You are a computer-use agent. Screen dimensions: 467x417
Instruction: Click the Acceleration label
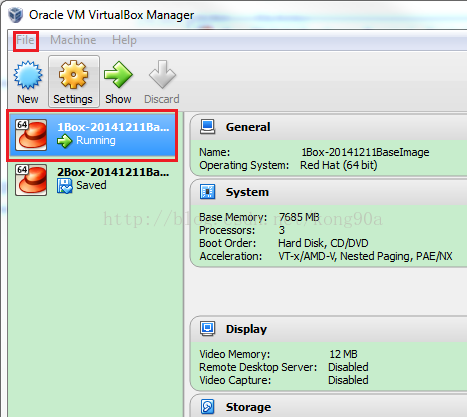click(x=231, y=256)
